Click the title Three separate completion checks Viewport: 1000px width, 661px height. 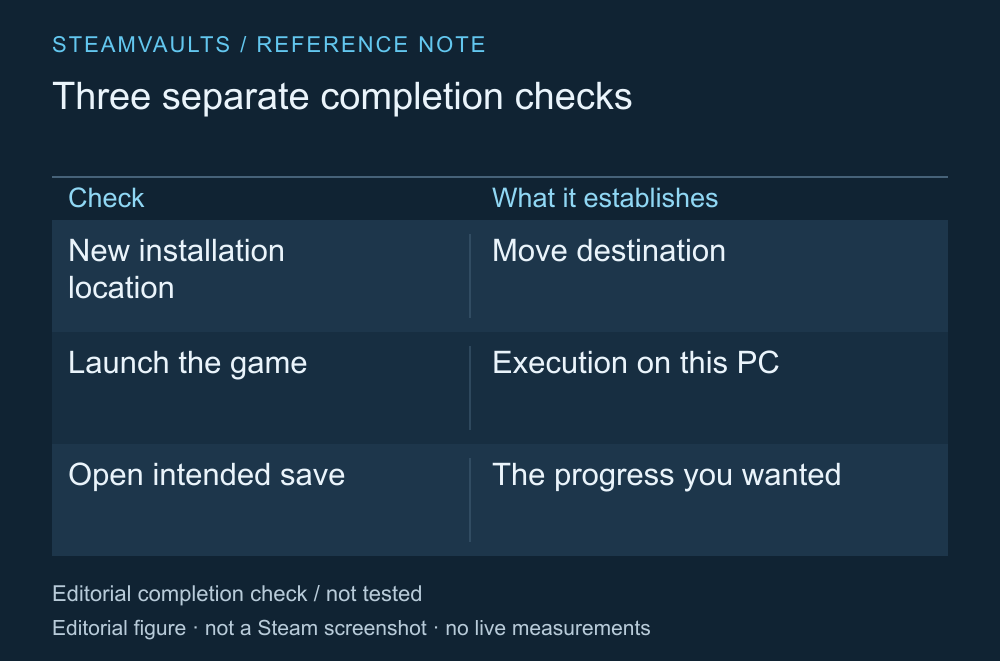click(342, 97)
